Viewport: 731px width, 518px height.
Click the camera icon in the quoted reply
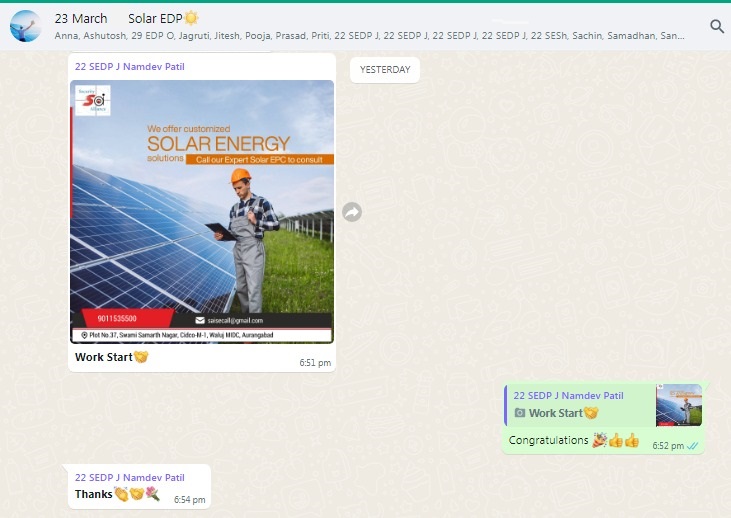pos(519,413)
